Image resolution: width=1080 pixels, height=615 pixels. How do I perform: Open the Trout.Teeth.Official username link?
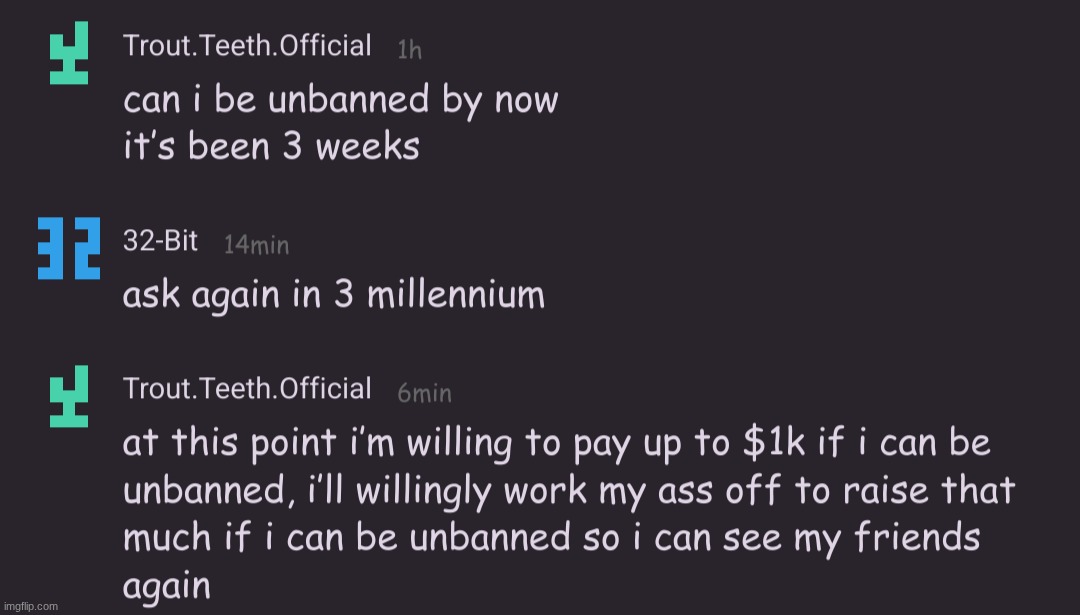click(248, 44)
